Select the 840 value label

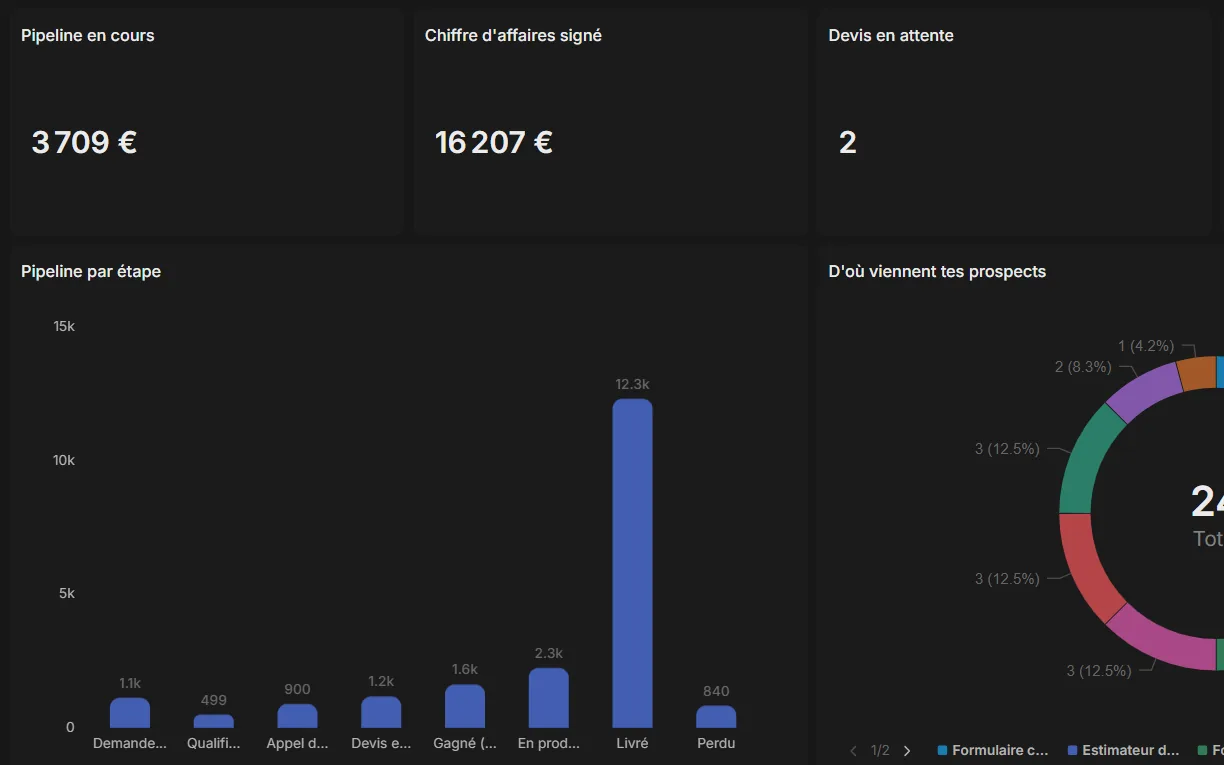(716, 691)
